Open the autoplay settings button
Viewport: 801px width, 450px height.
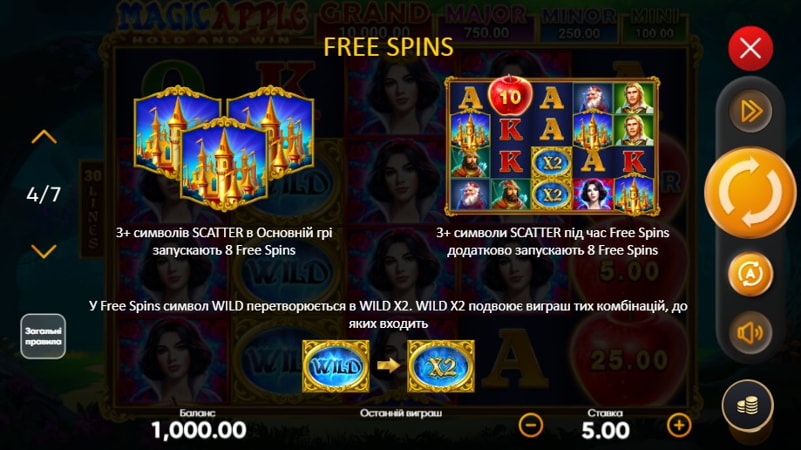(x=749, y=274)
